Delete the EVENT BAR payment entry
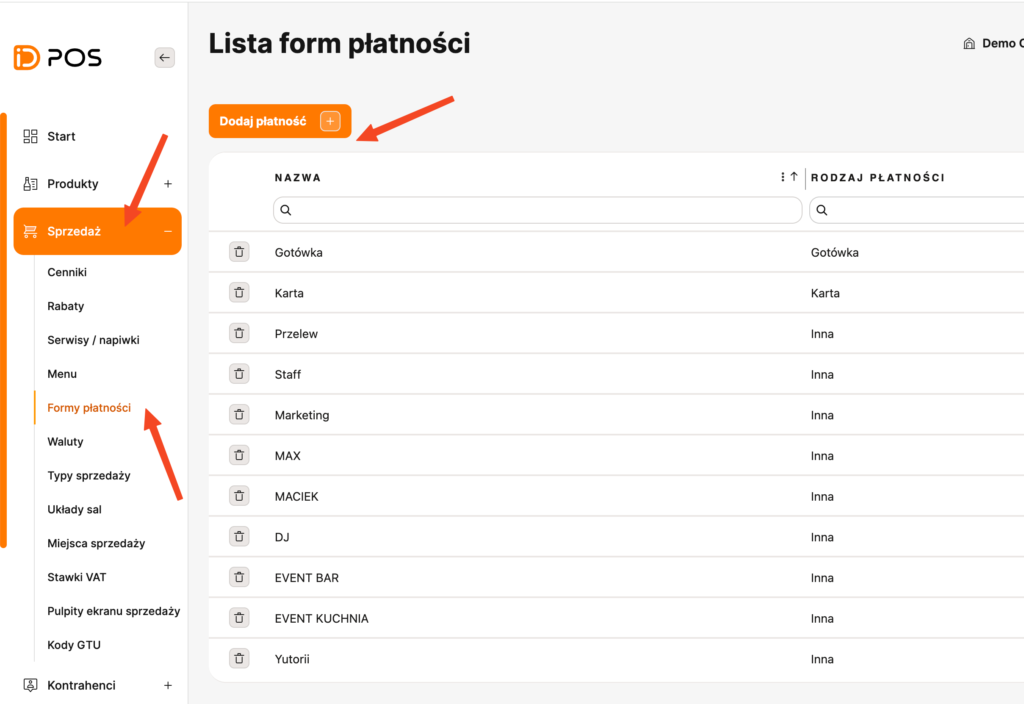The image size is (1024, 704). tap(239, 577)
